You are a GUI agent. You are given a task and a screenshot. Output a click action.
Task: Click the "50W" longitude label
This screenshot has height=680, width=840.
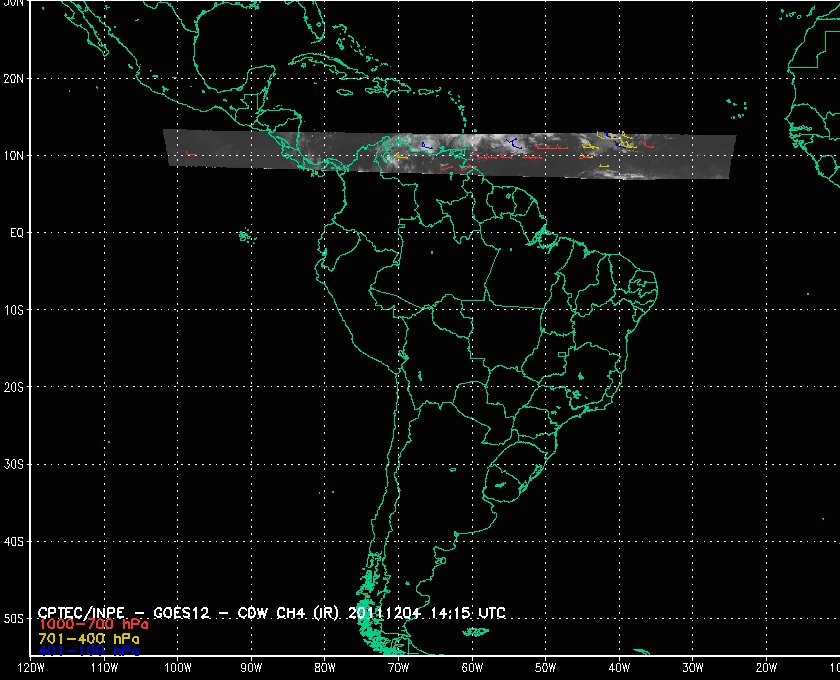(545, 668)
